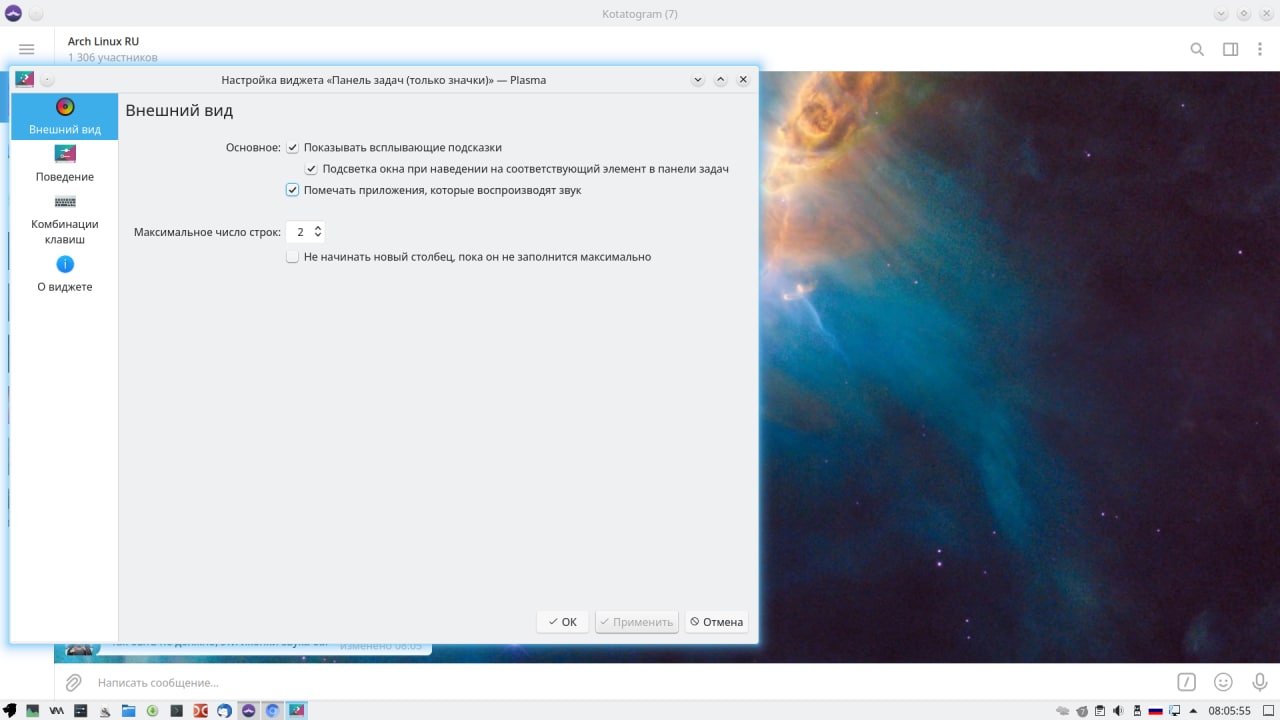Image resolution: width=1280 pixels, height=720 pixels.
Task: Open the network connection tray icon
Action: [x=1174, y=711]
